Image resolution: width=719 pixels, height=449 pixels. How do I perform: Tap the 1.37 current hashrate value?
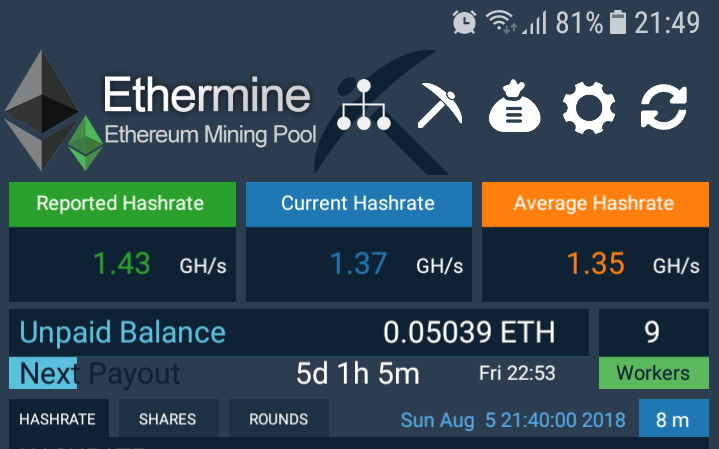click(x=358, y=264)
